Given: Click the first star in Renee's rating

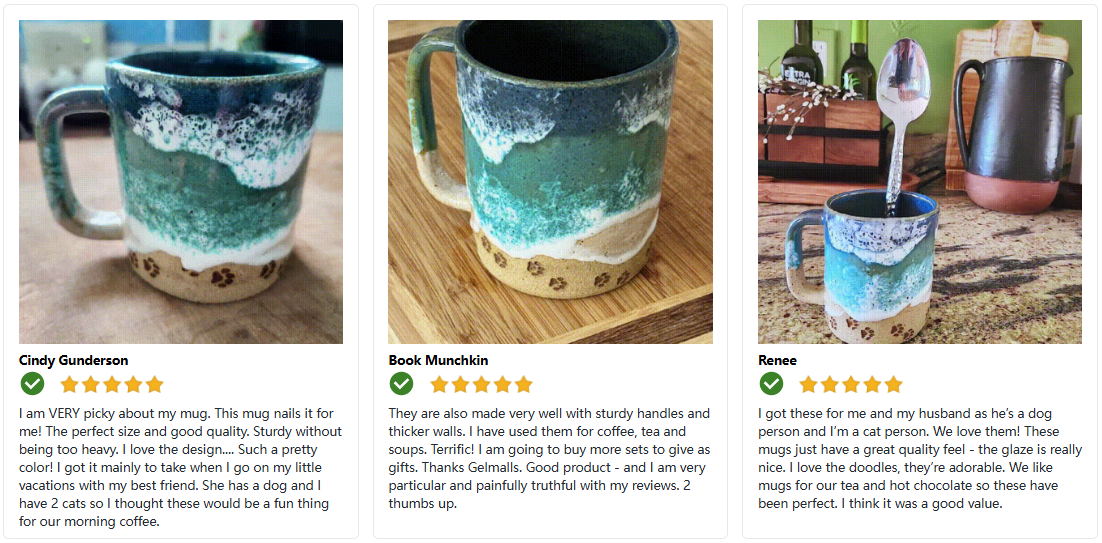Looking at the screenshot, I should pos(808,384).
